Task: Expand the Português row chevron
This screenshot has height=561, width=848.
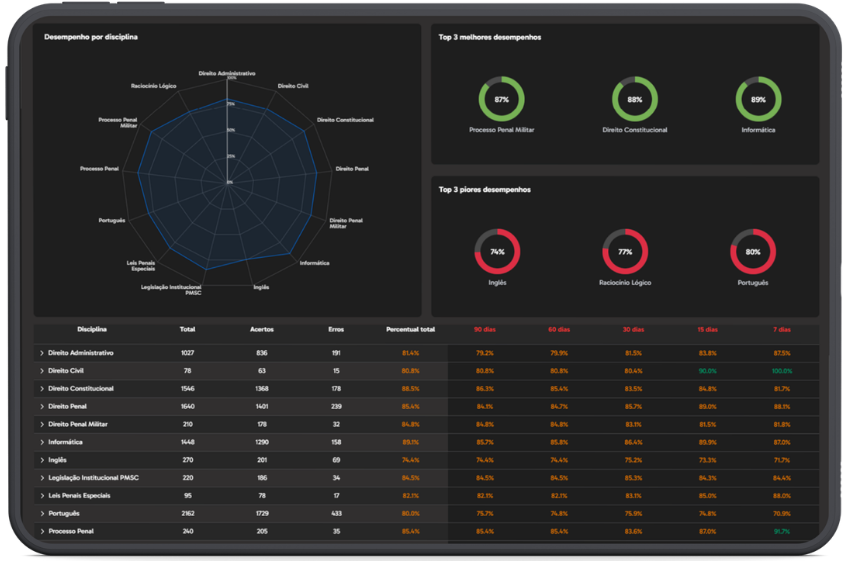Action: coord(42,514)
